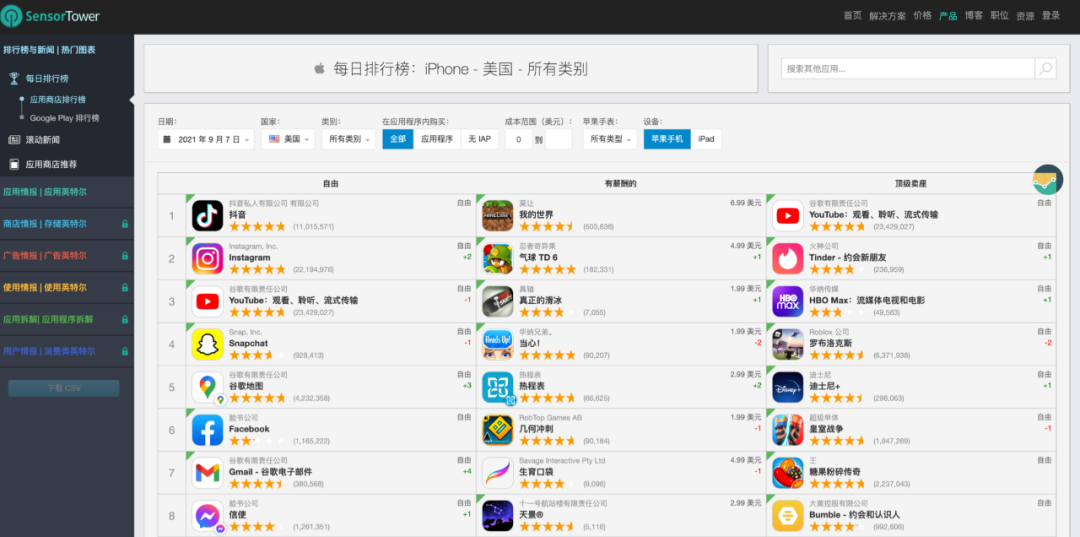1080x537 pixels.
Task: Open Google Play 排行榜 in sidebar
Action: click(65, 118)
